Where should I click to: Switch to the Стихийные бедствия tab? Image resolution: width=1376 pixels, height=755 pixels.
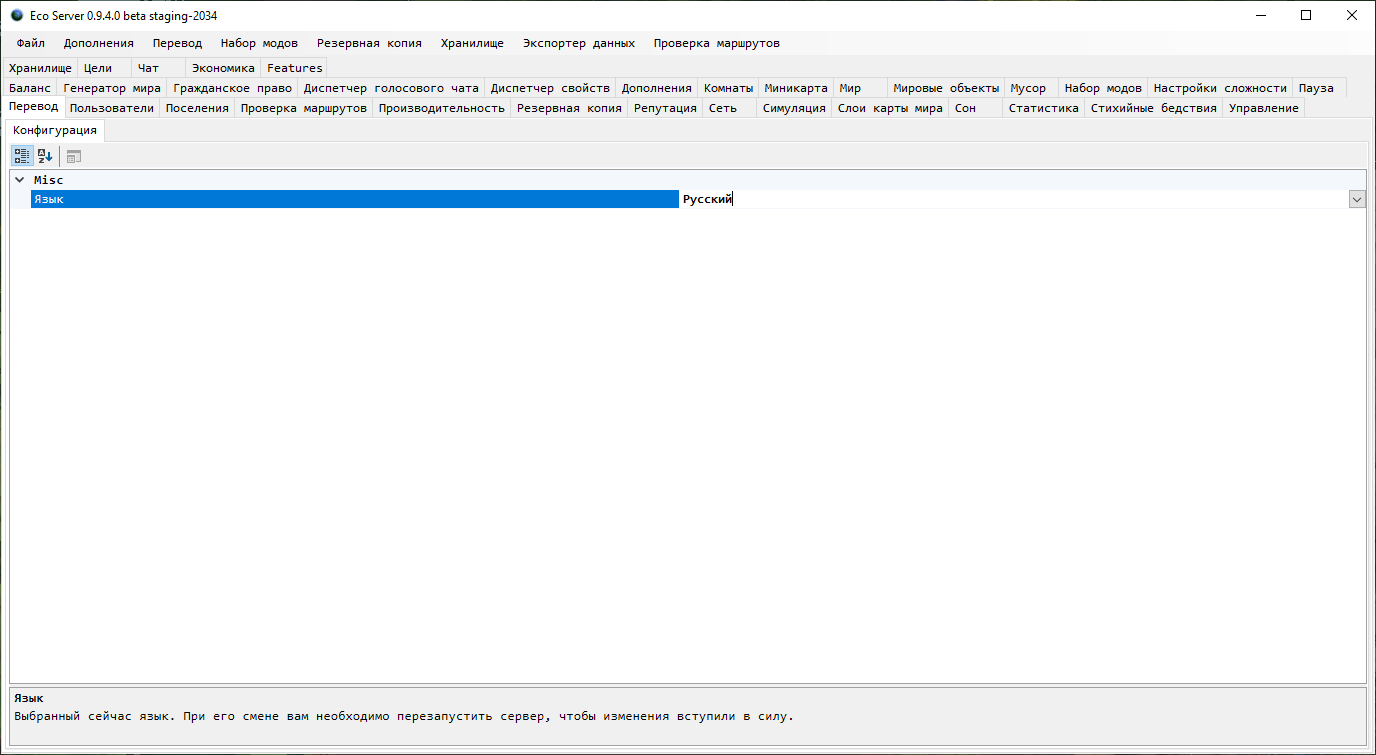click(x=1153, y=108)
